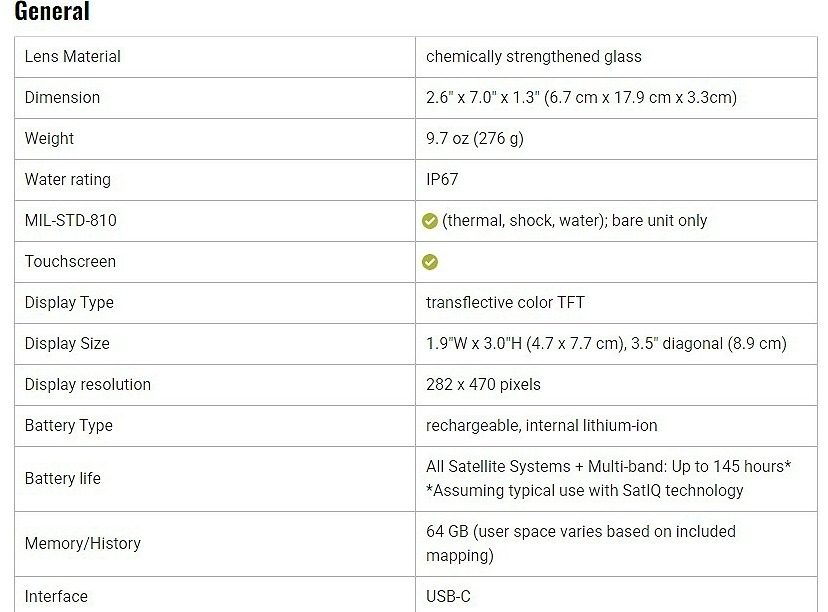Click the Battery life row label
This screenshot has width=828, height=612.
point(63,479)
